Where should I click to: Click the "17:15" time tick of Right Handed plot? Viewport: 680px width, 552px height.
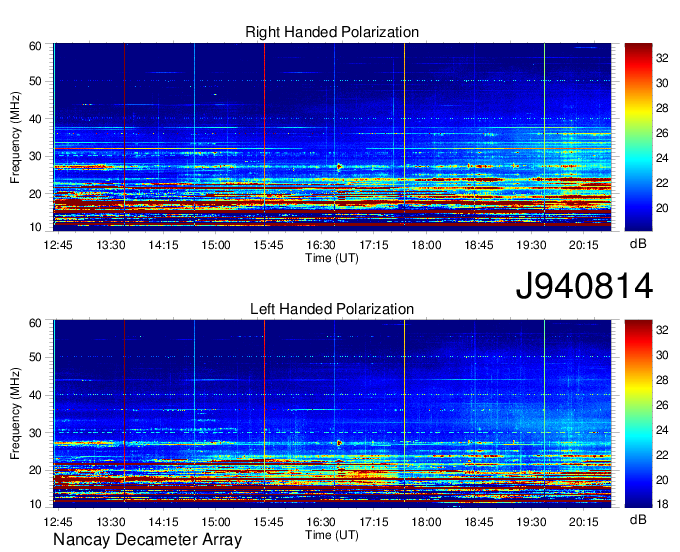click(x=374, y=245)
